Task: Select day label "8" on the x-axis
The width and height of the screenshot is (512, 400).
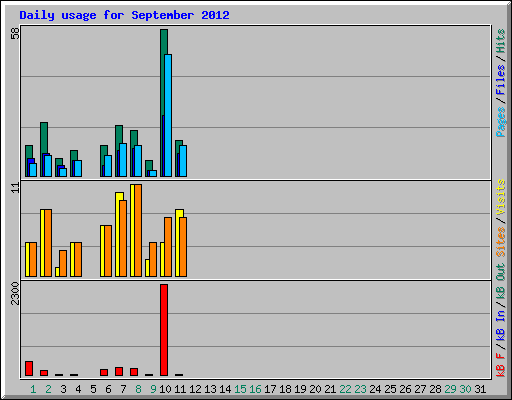Action: pyautogui.click(x=138, y=389)
